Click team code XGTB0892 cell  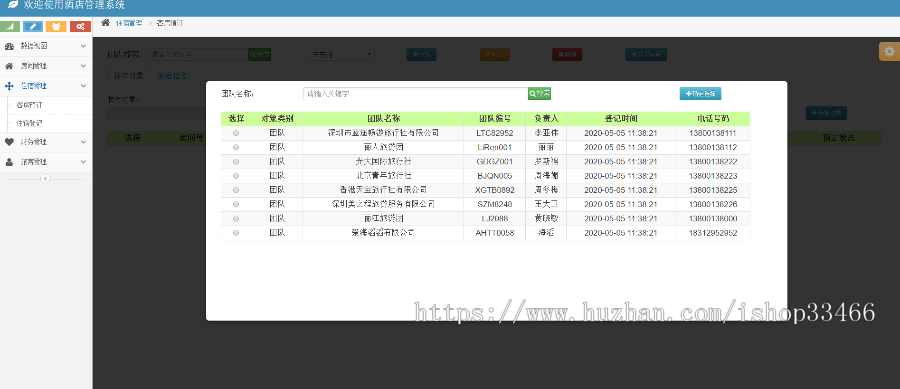point(495,190)
